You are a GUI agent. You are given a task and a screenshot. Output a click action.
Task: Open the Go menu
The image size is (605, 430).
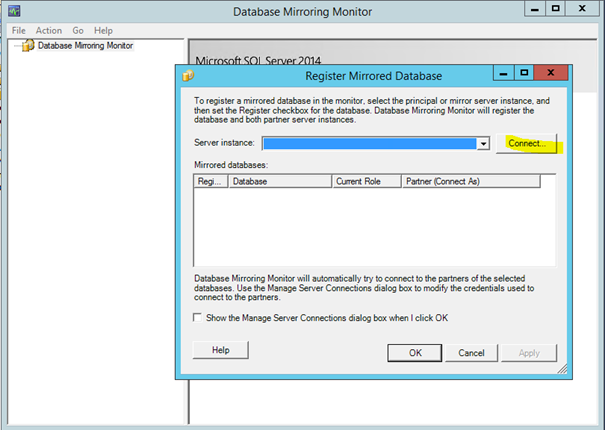point(77,31)
